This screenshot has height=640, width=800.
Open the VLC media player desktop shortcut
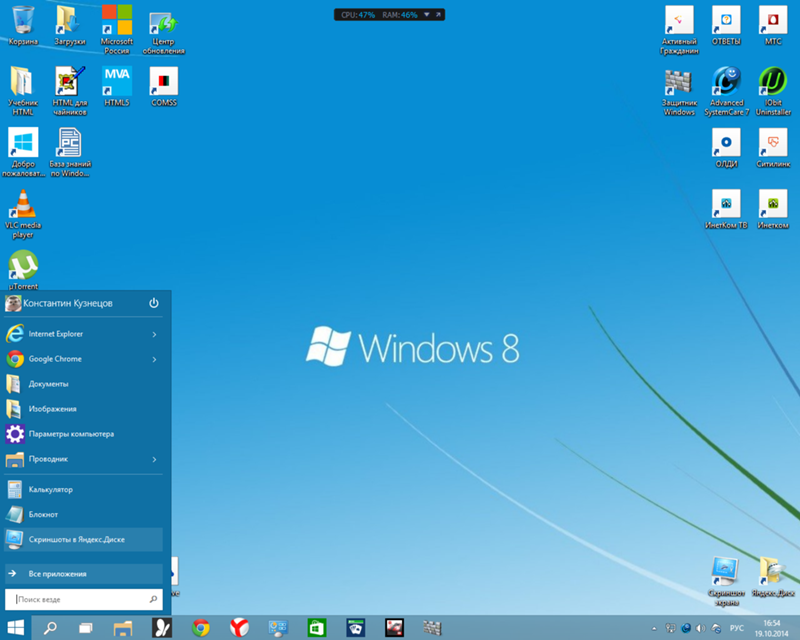pos(22,206)
